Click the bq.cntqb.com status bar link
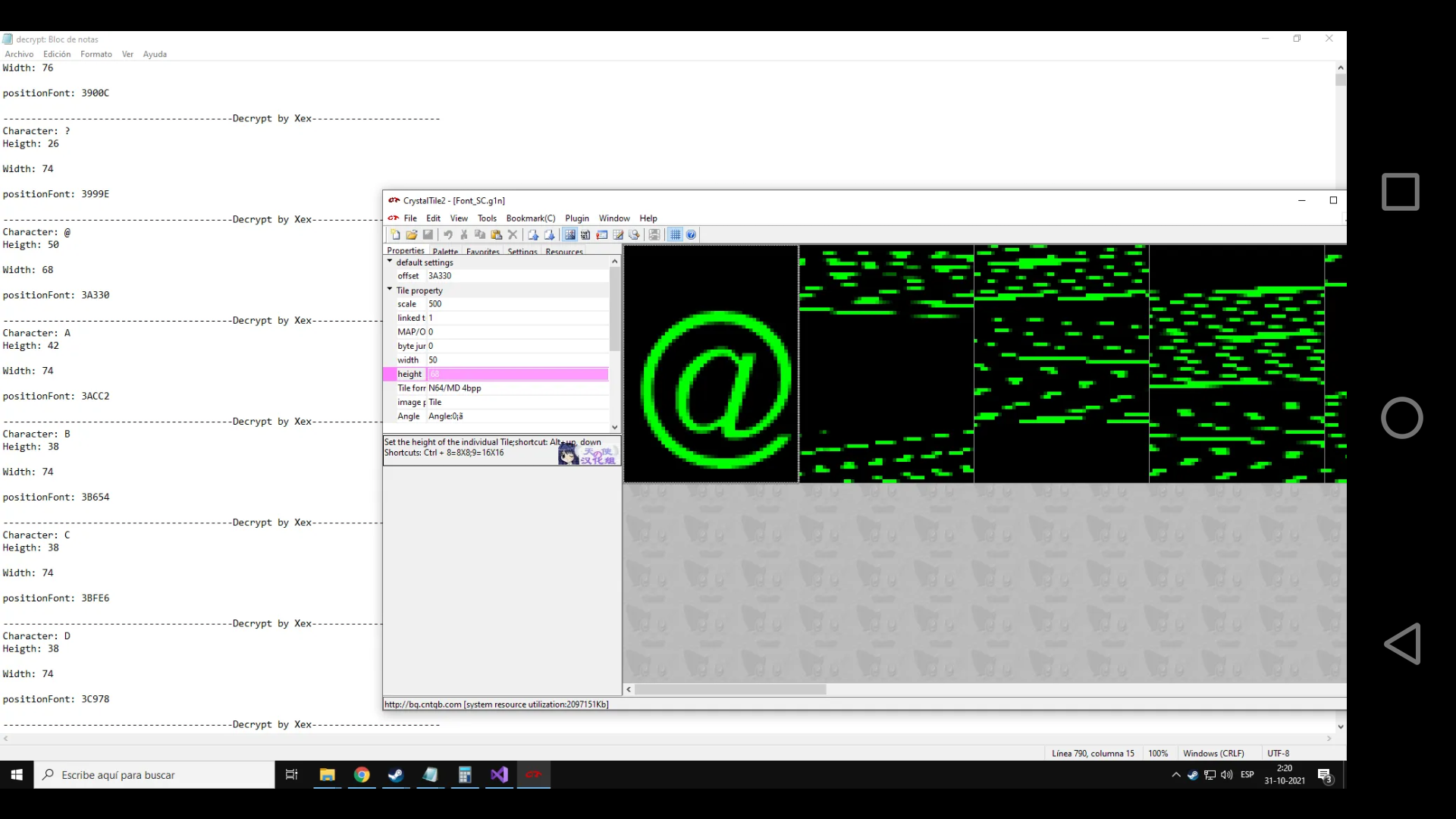This screenshot has height=819, width=1456. click(422, 704)
